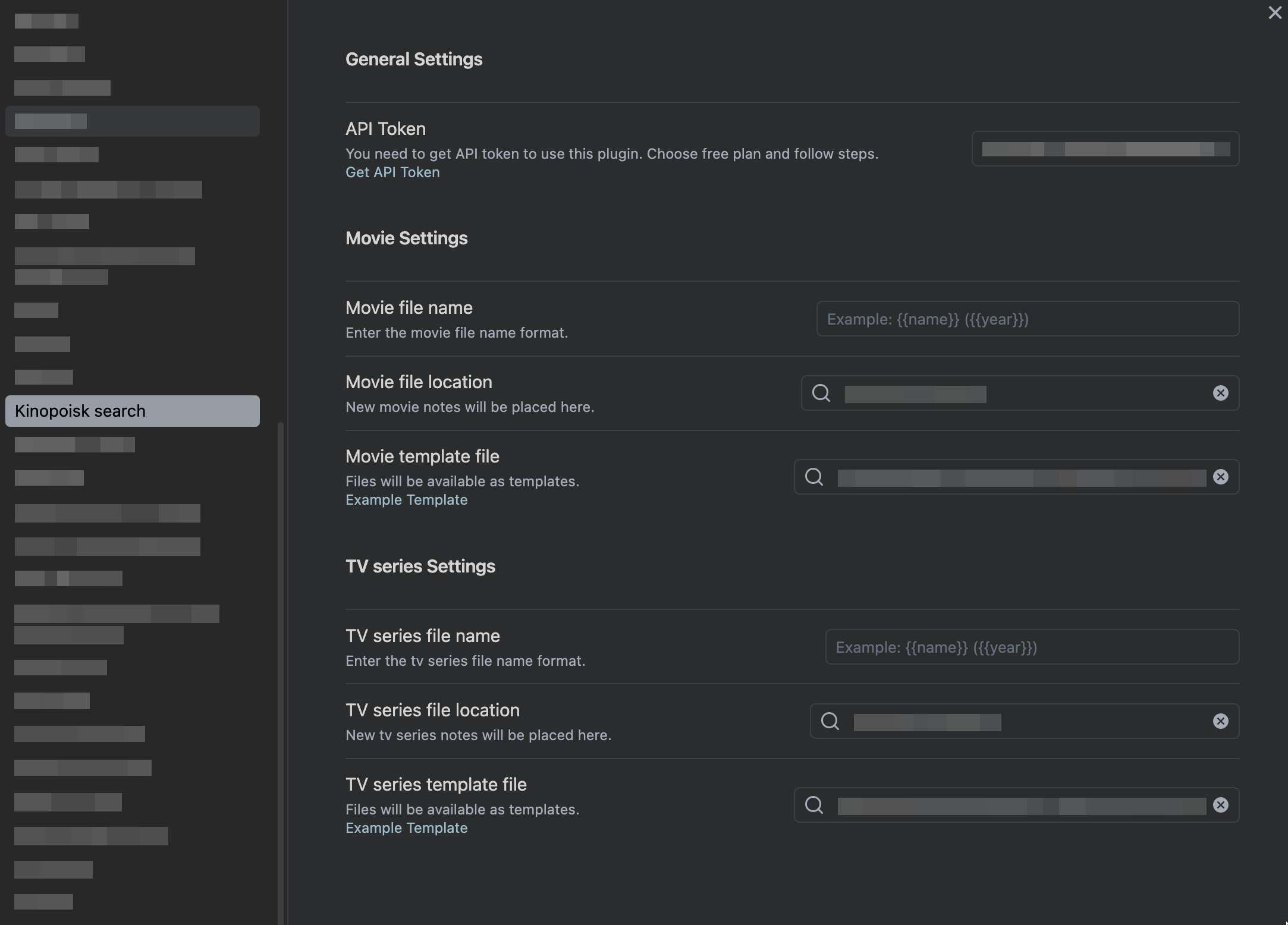This screenshot has width=1288, height=925.
Task: Click the search icon in TV series template file
Action: 814,805
